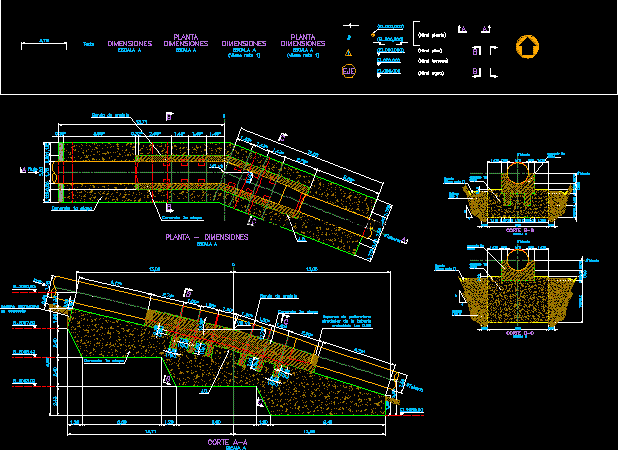The height and width of the screenshot is (450, 618).
Task: Click the (Nivel planta) legend label
Action: pyautogui.click(x=432, y=35)
